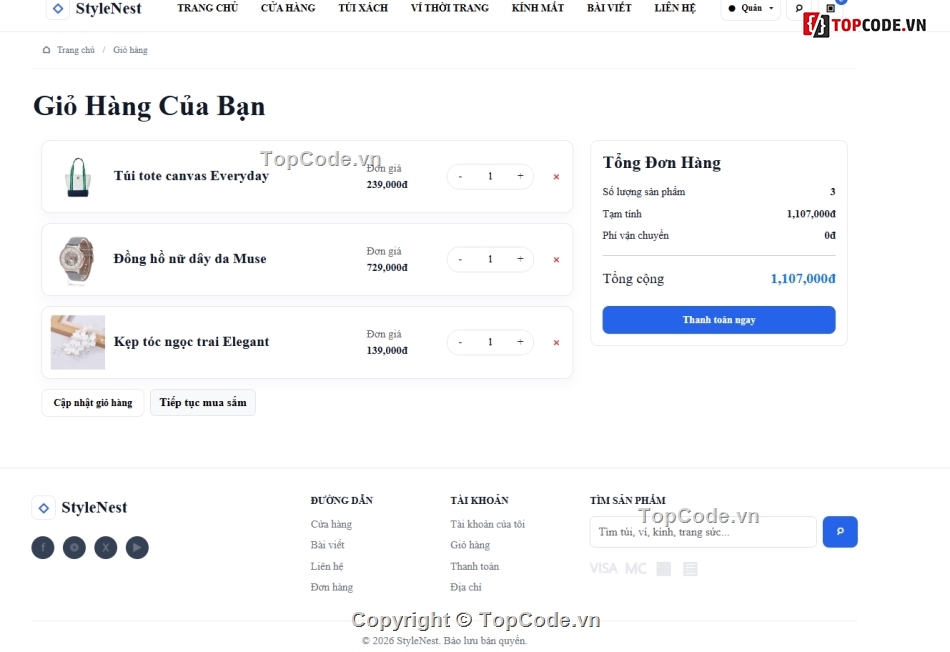The height and width of the screenshot is (652, 950).
Task: Open footer Tài khoản của tôi link
Action: pos(487,524)
